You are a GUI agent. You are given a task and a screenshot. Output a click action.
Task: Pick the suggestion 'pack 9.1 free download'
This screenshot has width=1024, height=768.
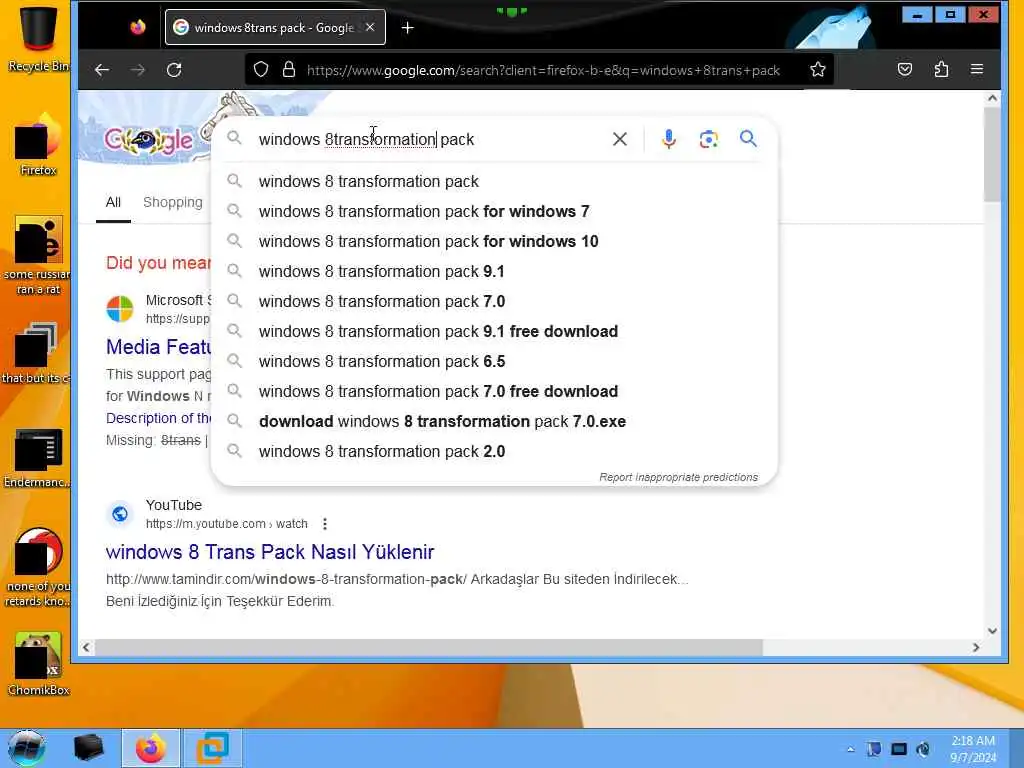[494, 331]
